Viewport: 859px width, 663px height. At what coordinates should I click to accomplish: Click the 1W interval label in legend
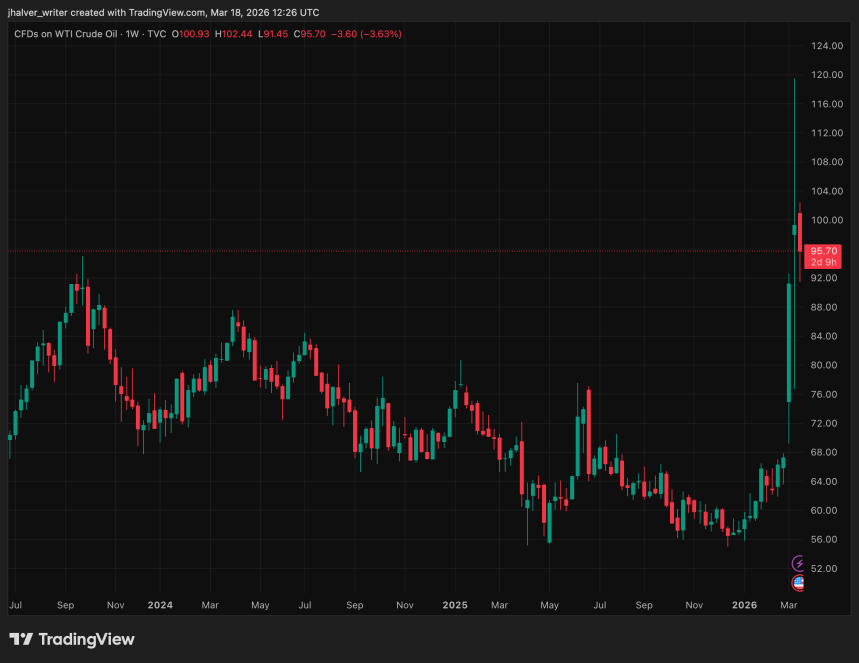coord(135,34)
